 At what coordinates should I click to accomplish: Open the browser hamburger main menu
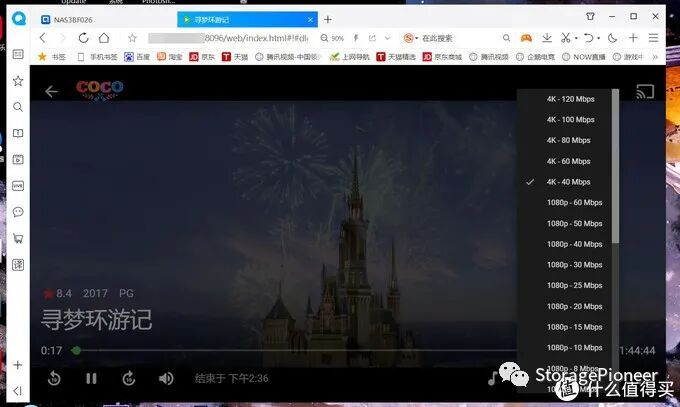click(x=654, y=38)
